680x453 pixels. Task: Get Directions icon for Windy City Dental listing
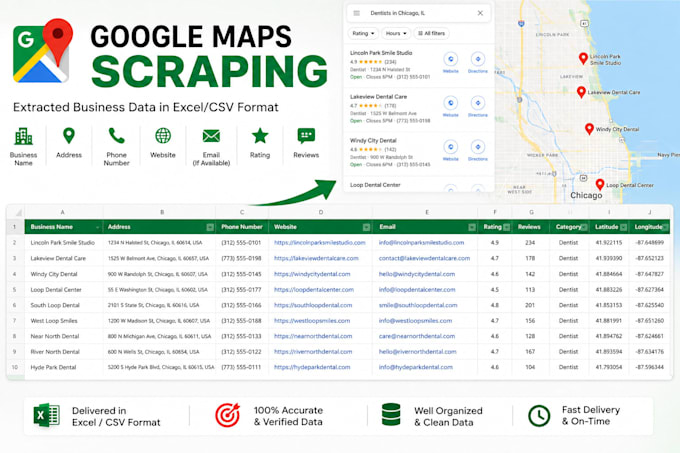click(477, 147)
